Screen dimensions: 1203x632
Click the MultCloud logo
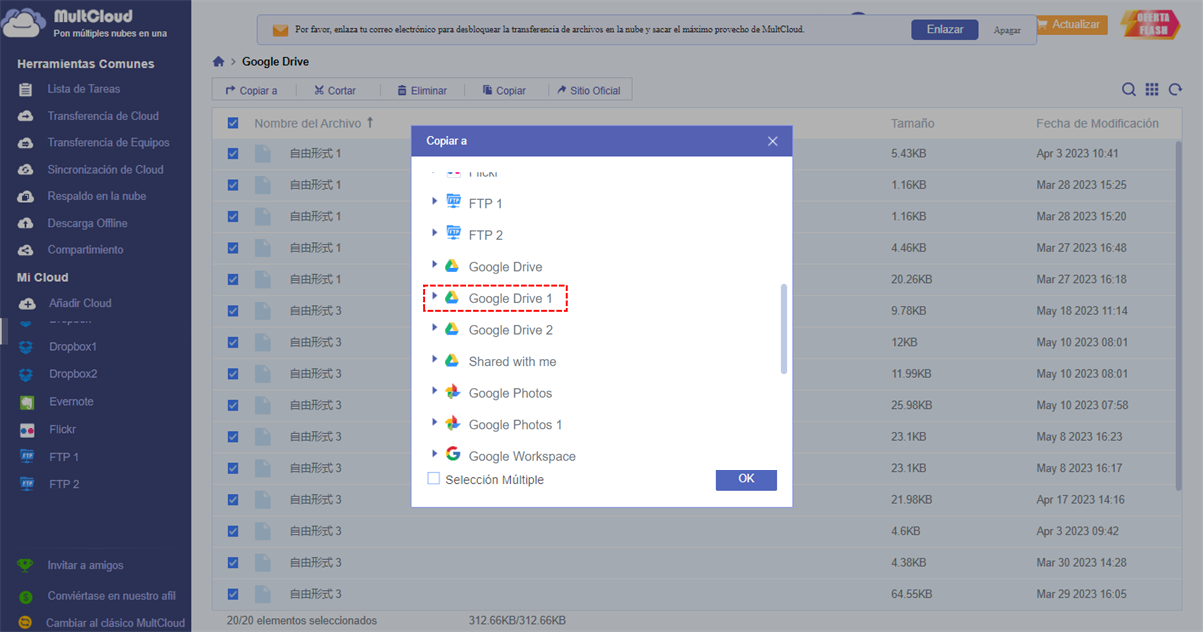pyautogui.click(x=85, y=24)
